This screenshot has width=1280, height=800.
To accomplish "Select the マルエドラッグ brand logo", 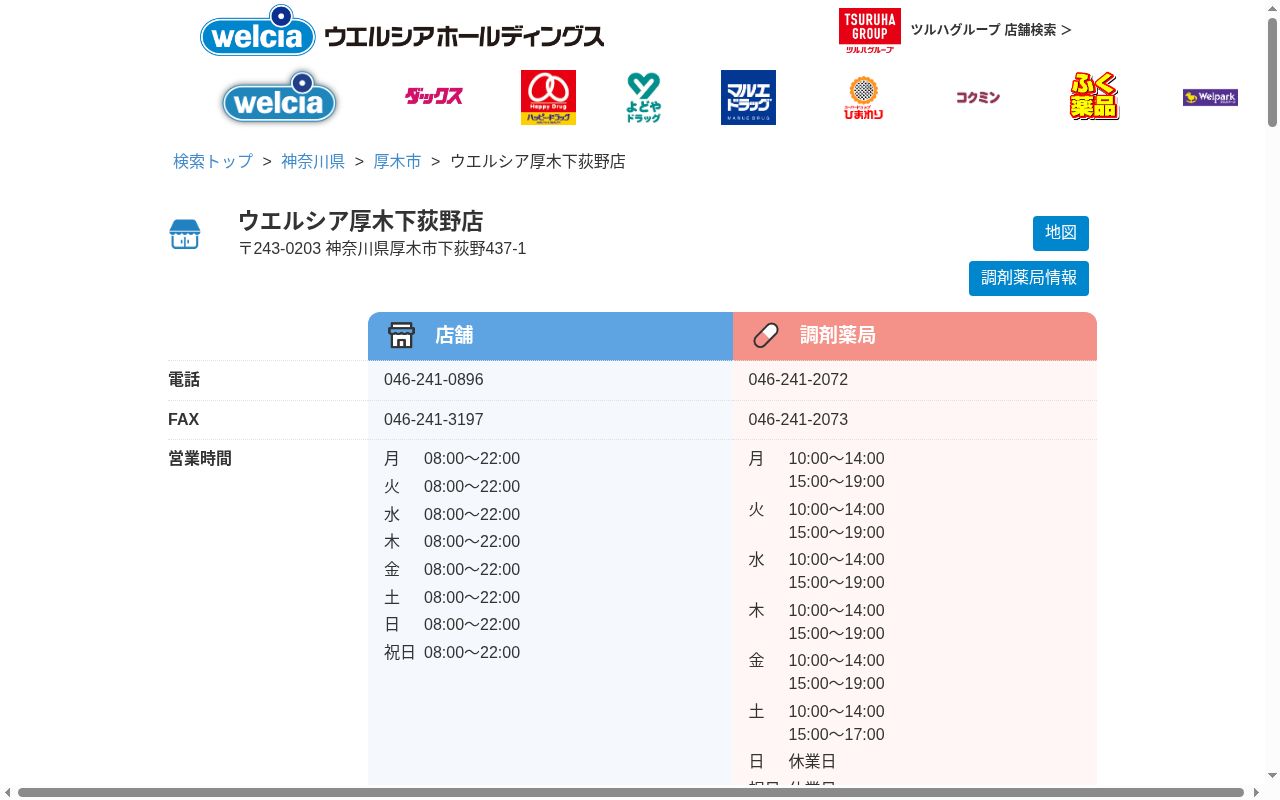I will coord(748,97).
